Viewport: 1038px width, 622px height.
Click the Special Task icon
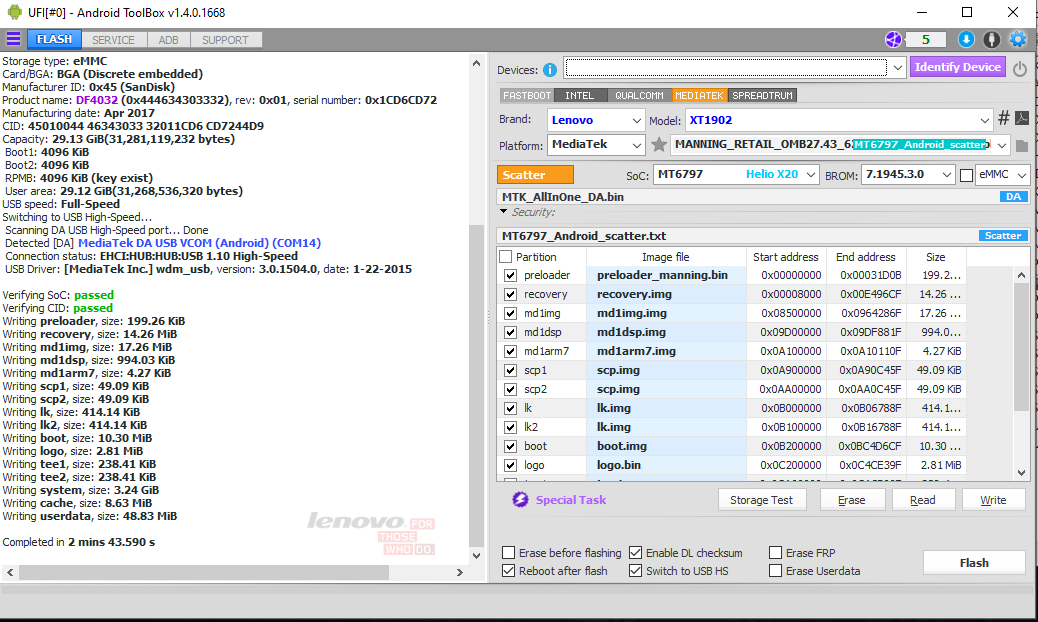tap(520, 500)
